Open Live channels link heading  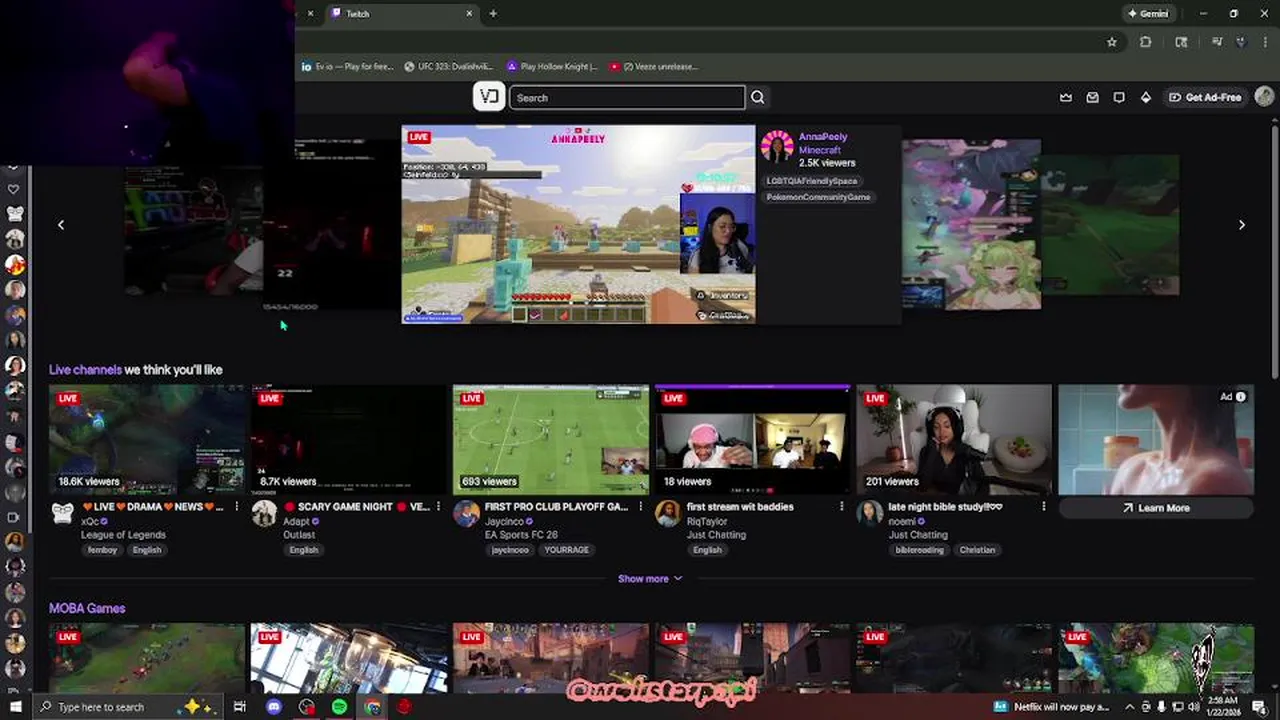click(x=86, y=370)
